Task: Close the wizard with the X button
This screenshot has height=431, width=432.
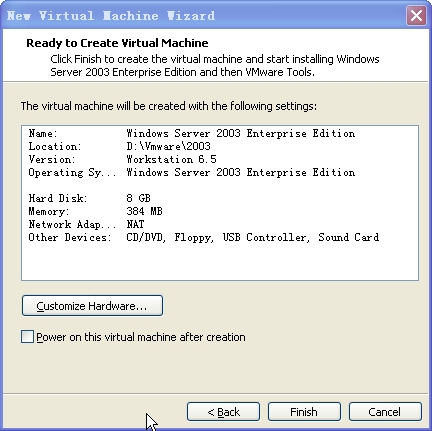Action: pyautogui.click(x=416, y=15)
